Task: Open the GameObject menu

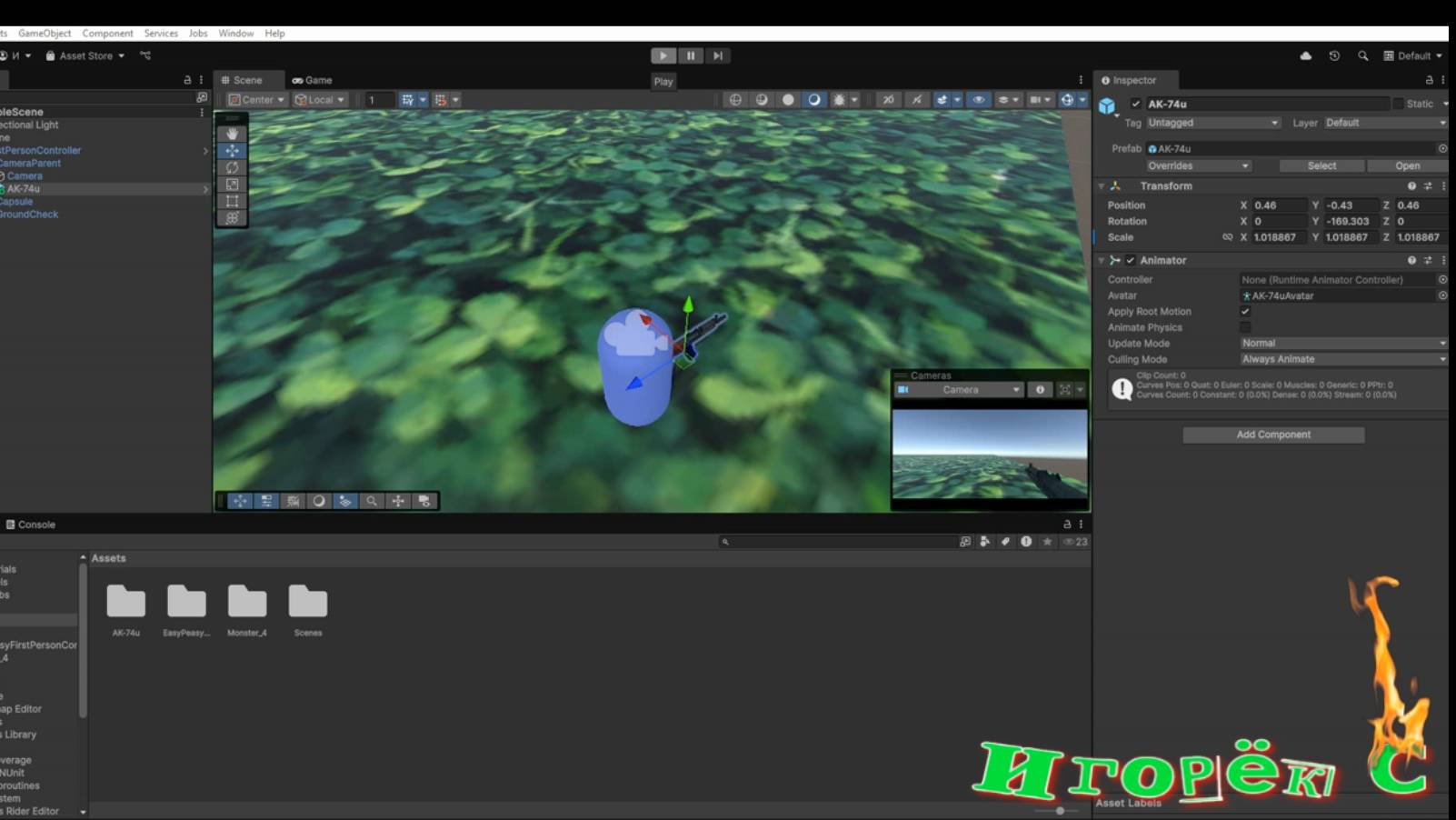Action: pos(44,33)
